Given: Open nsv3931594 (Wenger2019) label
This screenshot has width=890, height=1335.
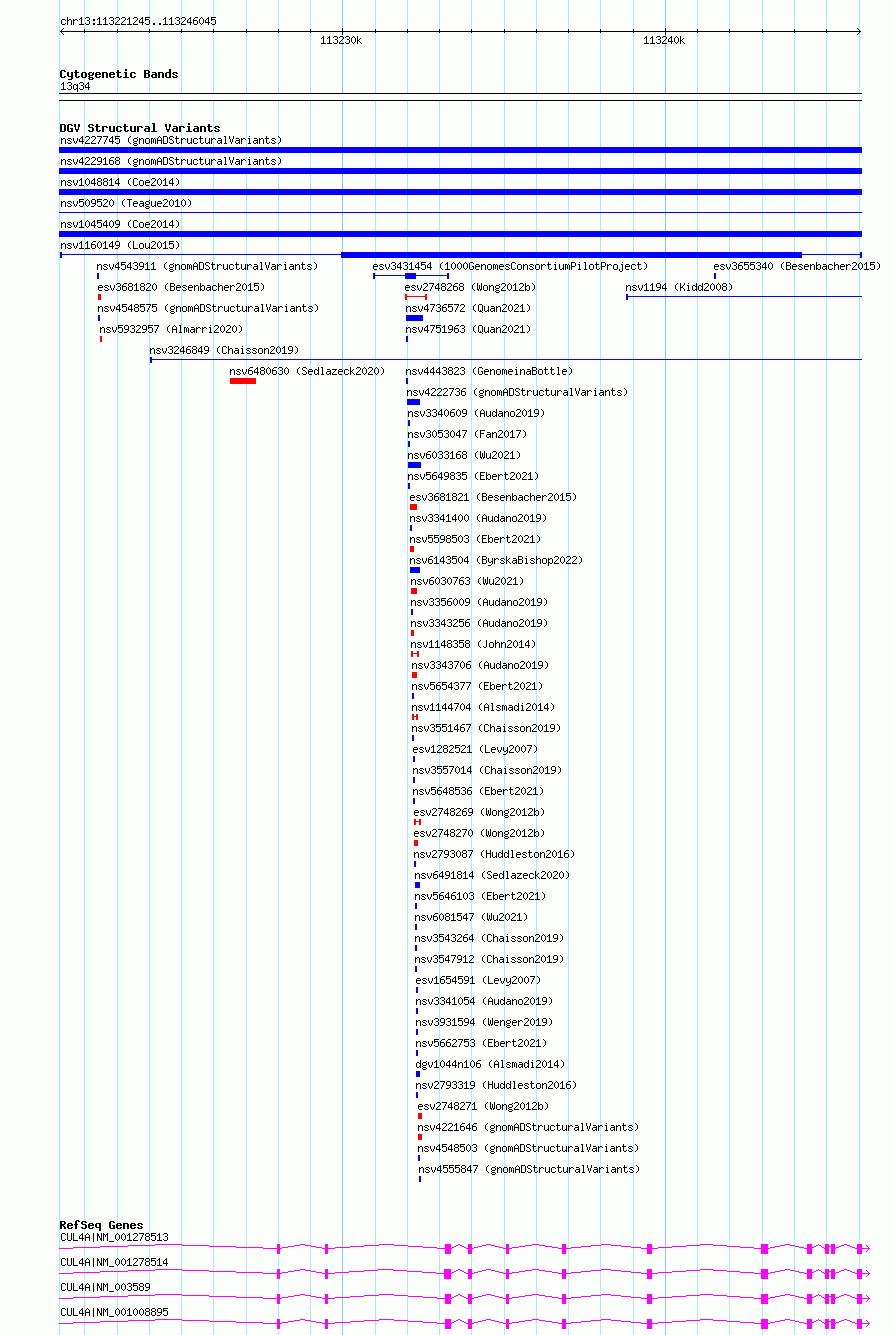Looking at the screenshot, I should click(485, 1022).
